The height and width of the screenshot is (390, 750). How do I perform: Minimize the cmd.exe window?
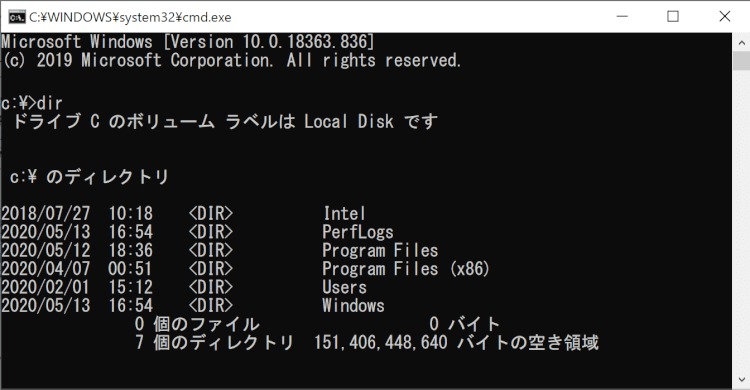pos(622,17)
